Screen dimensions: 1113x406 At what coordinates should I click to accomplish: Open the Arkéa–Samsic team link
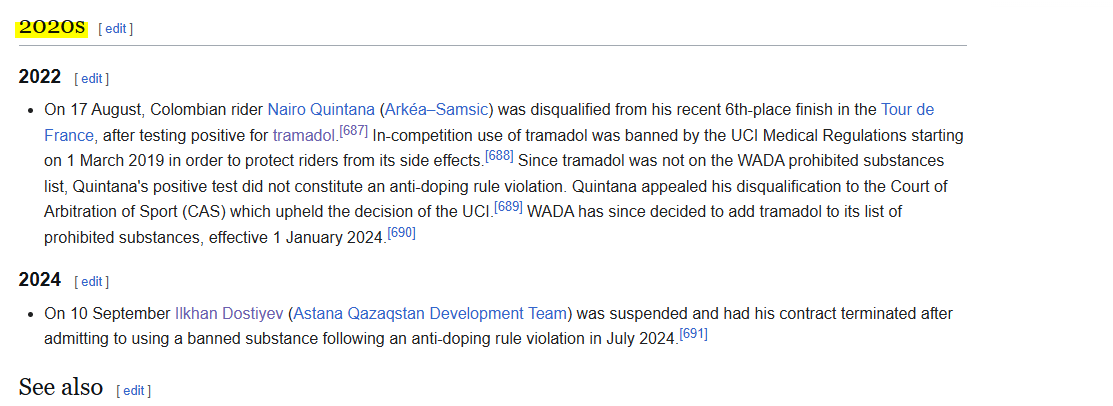(439, 110)
